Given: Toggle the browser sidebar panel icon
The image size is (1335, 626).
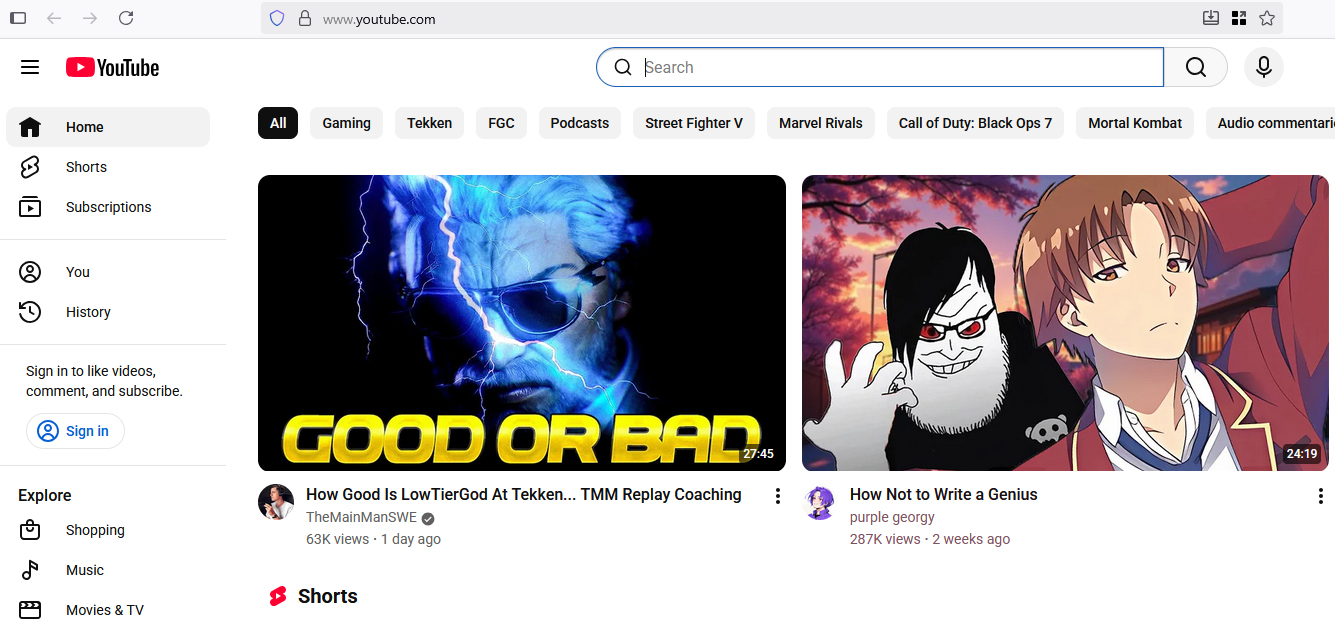Looking at the screenshot, I should tap(18, 18).
